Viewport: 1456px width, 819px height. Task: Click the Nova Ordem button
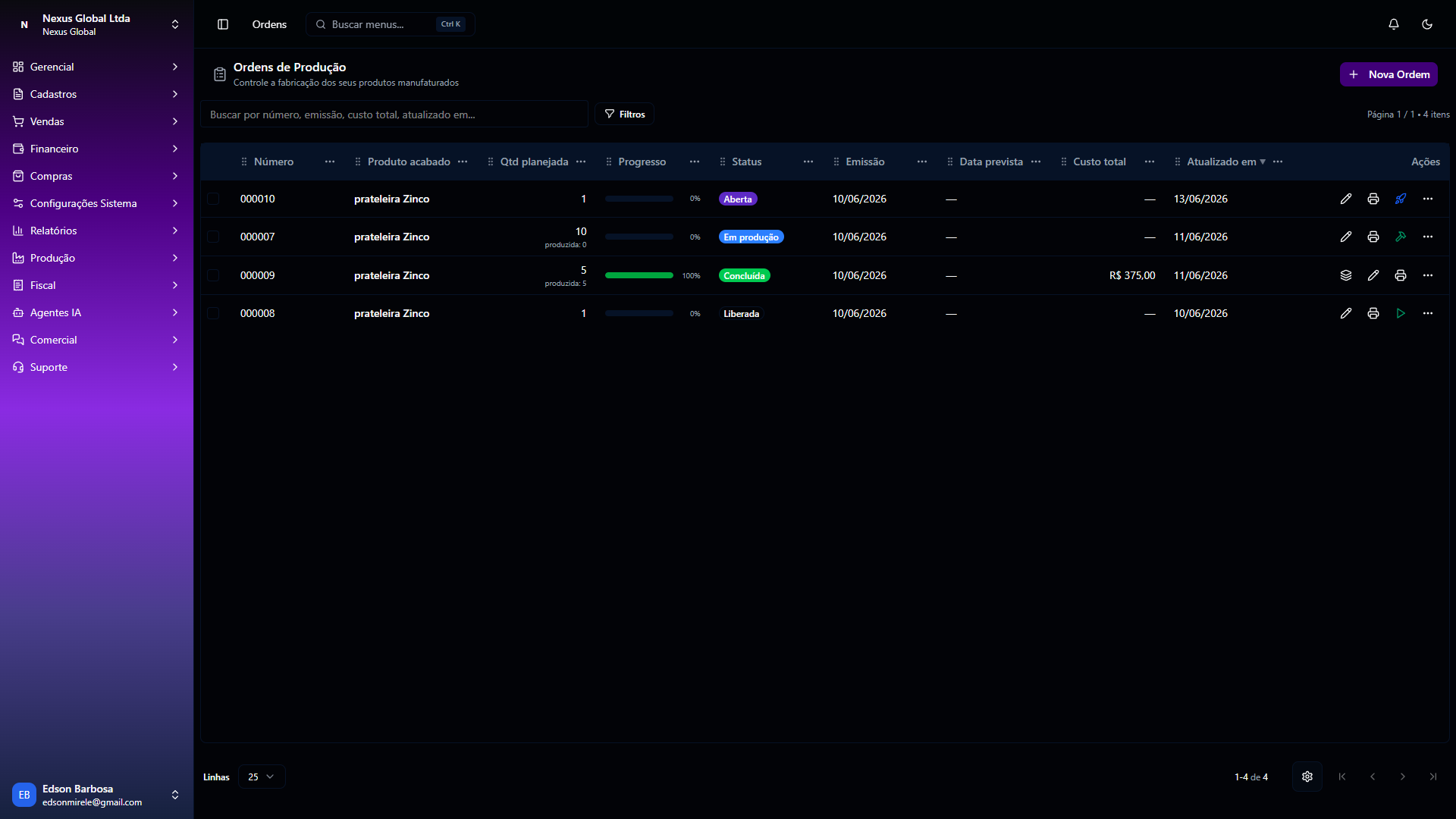(x=1389, y=74)
